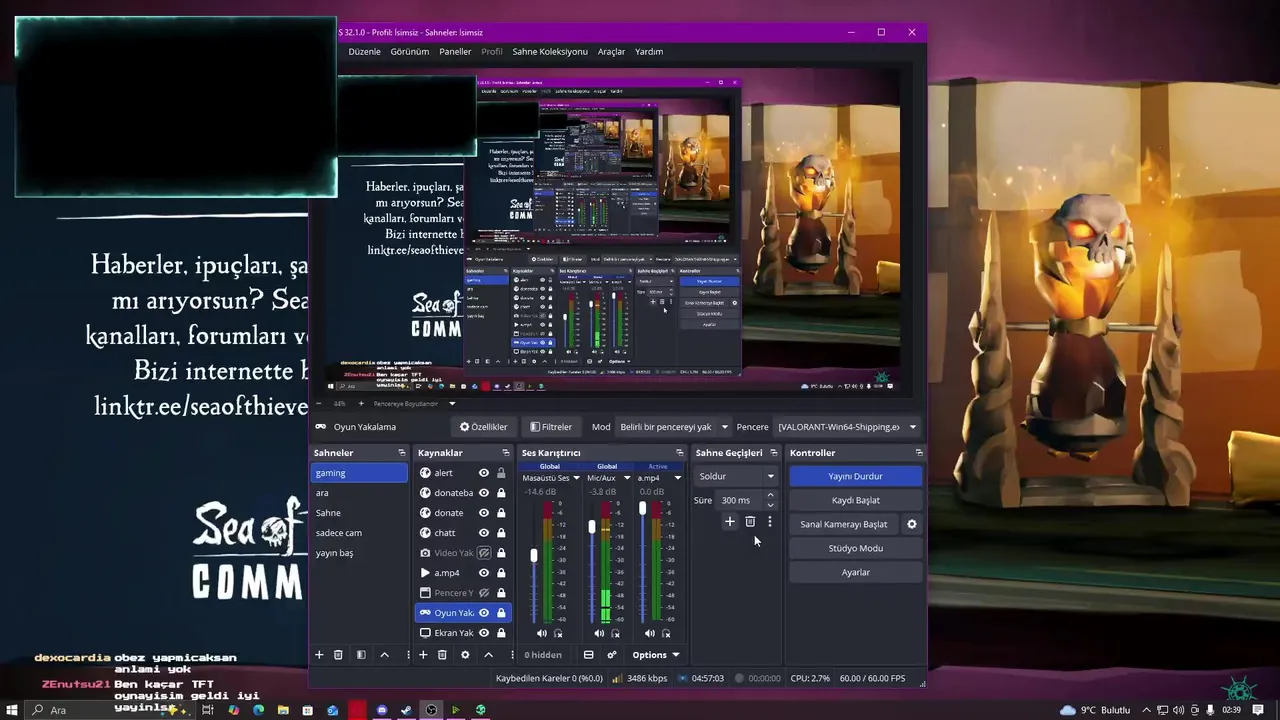1280x720 pixels.
Task: Hide the a.mp4 source with eye icon
Action: (484, 573)
